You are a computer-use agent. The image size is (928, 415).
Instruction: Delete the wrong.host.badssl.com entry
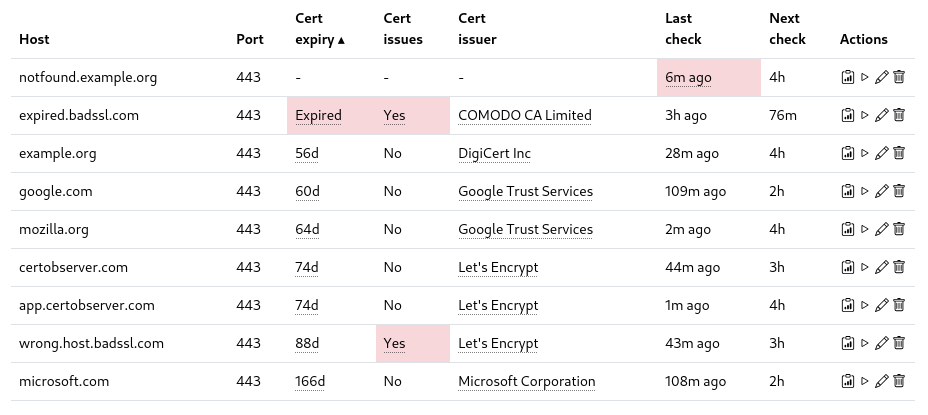point(899,343)
